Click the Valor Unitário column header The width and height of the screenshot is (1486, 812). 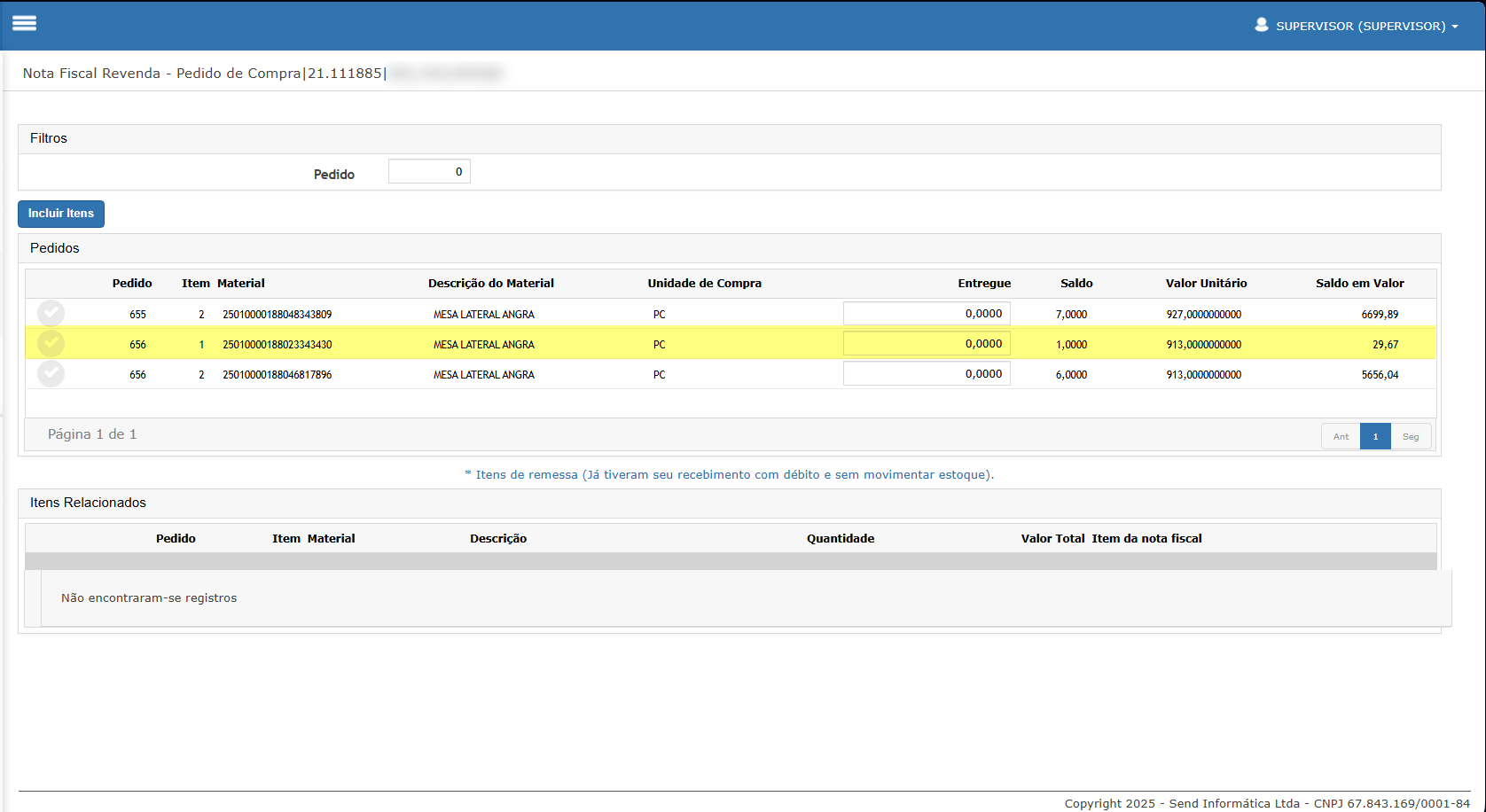(1206, 284)
